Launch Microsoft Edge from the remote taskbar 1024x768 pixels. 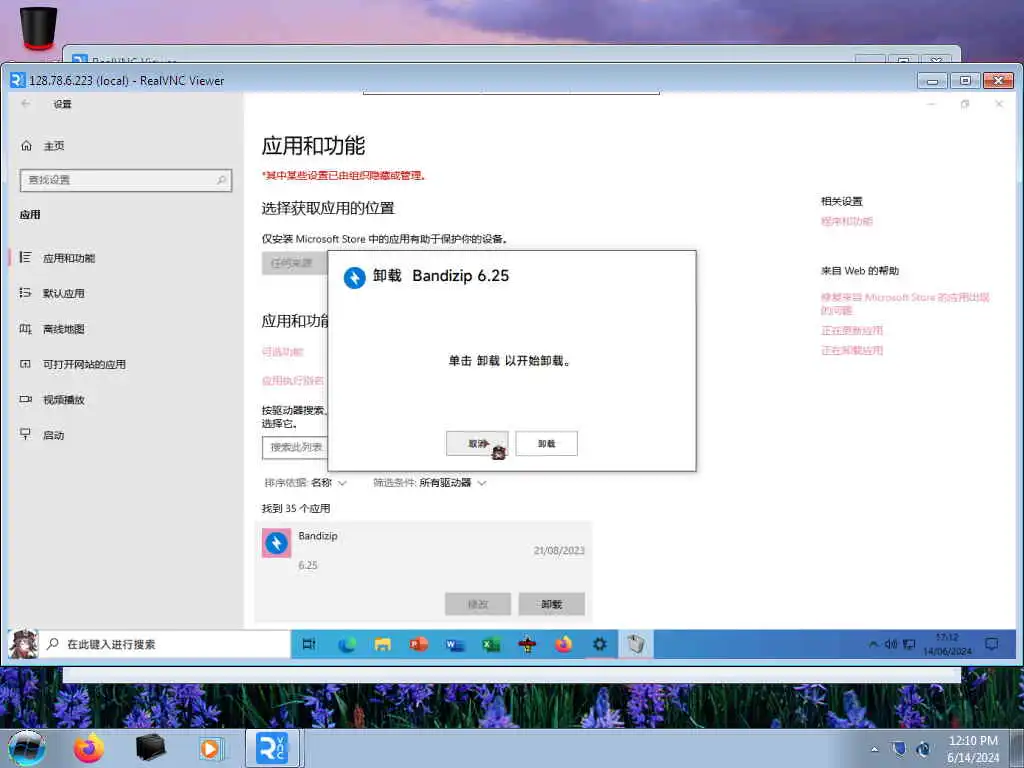tap(347, 645)
